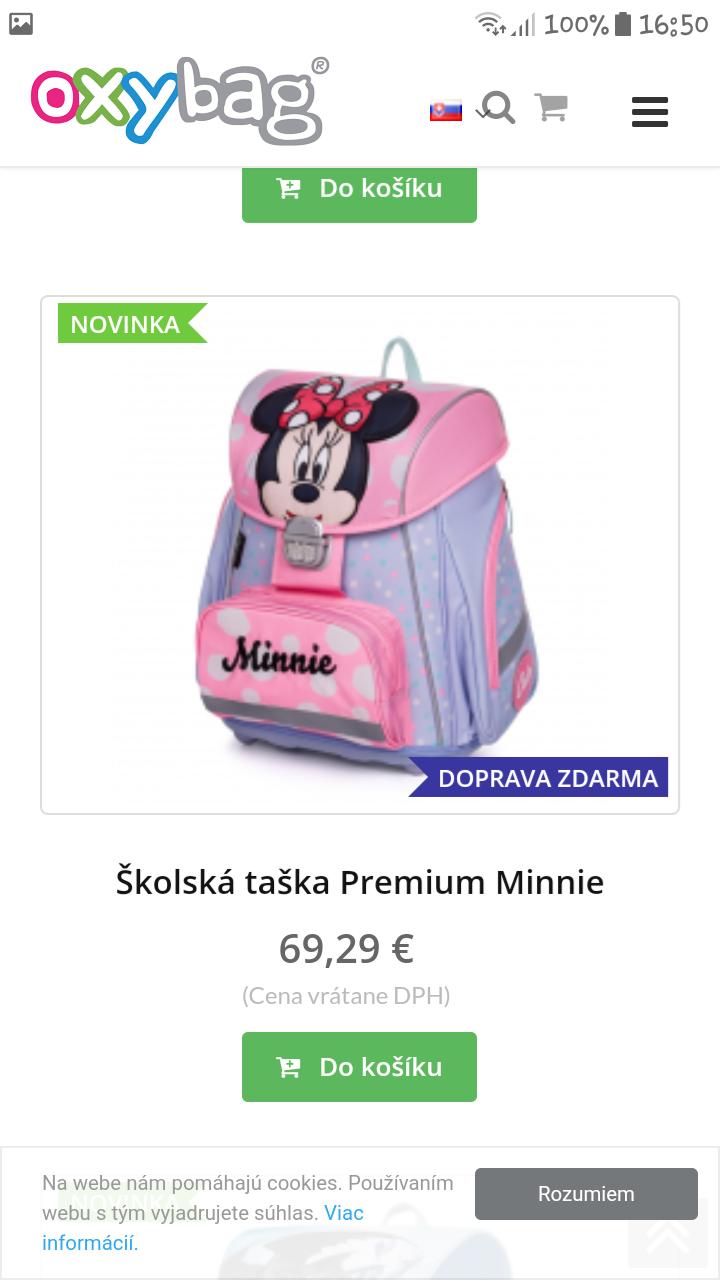The width and height of the screenshot is (720, 1280).
Task: Go to the Oxybag logo homepage
Action: click(180, 100)
